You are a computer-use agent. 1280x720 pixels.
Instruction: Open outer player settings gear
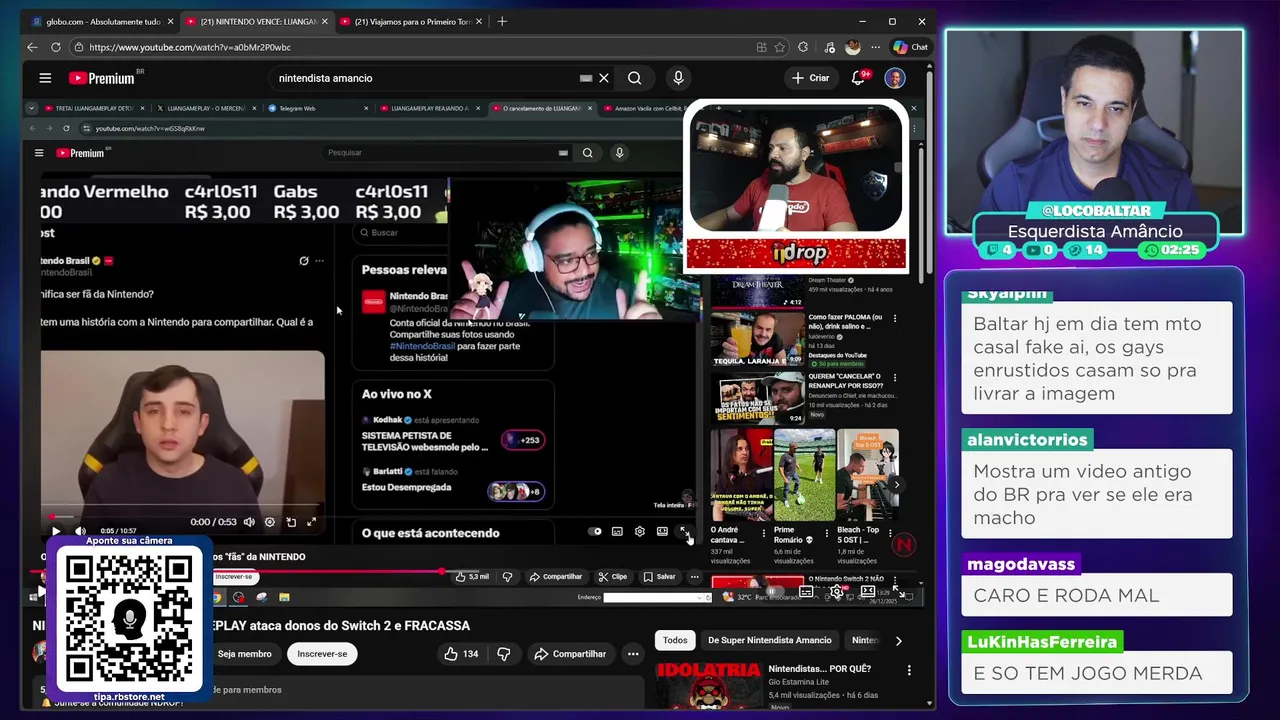[837, 592]
